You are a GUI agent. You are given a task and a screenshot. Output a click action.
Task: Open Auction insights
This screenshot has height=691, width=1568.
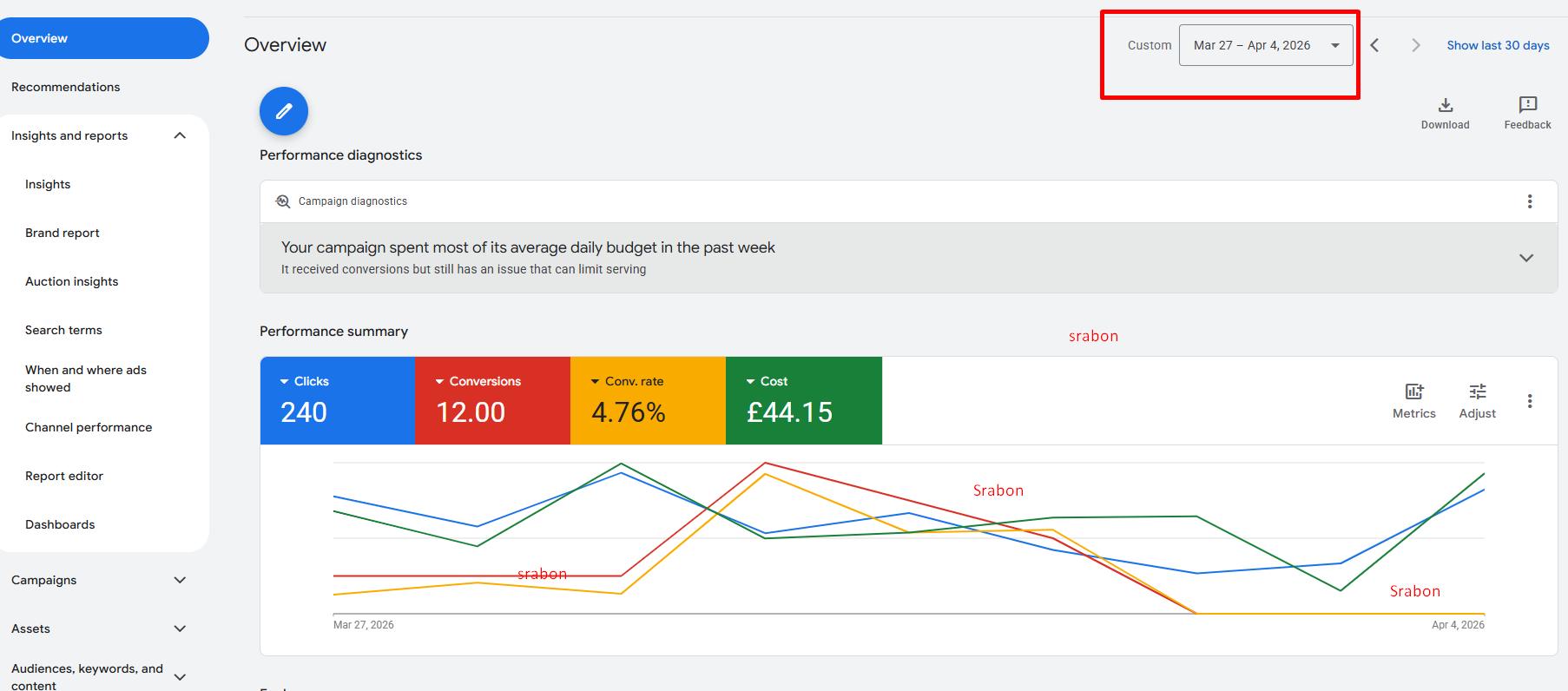coord(72,281)
